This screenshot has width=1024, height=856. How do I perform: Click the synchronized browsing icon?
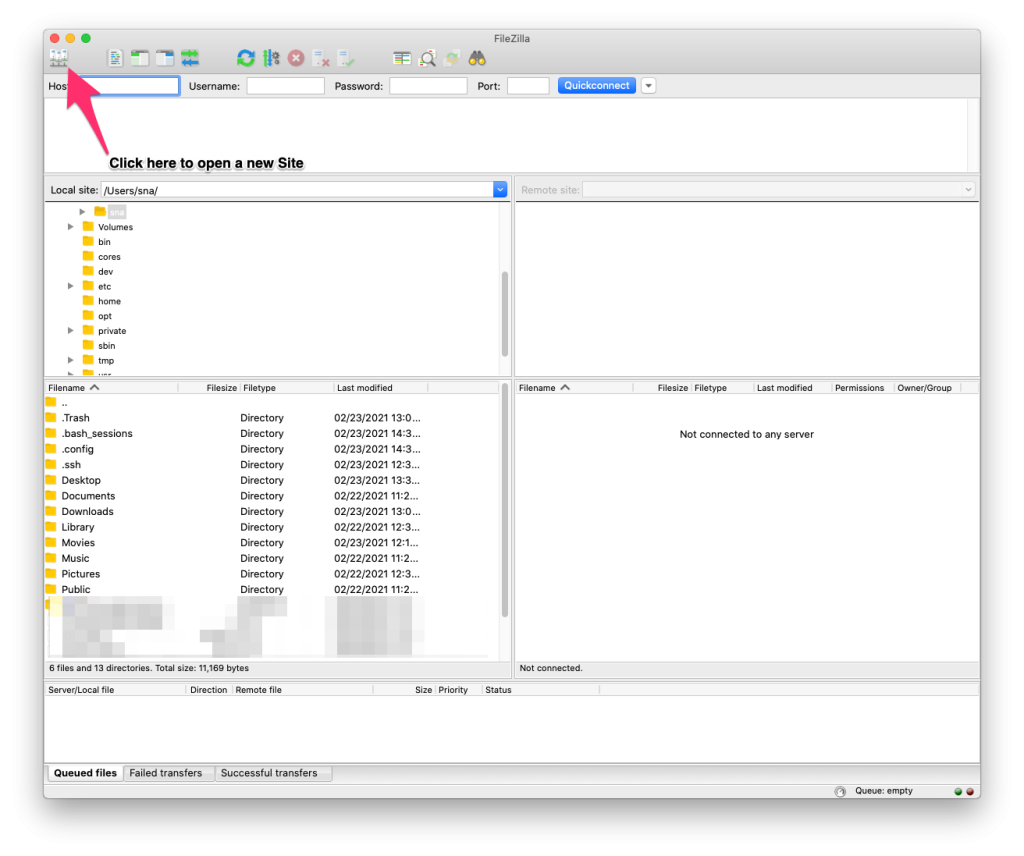pos(452,58)
